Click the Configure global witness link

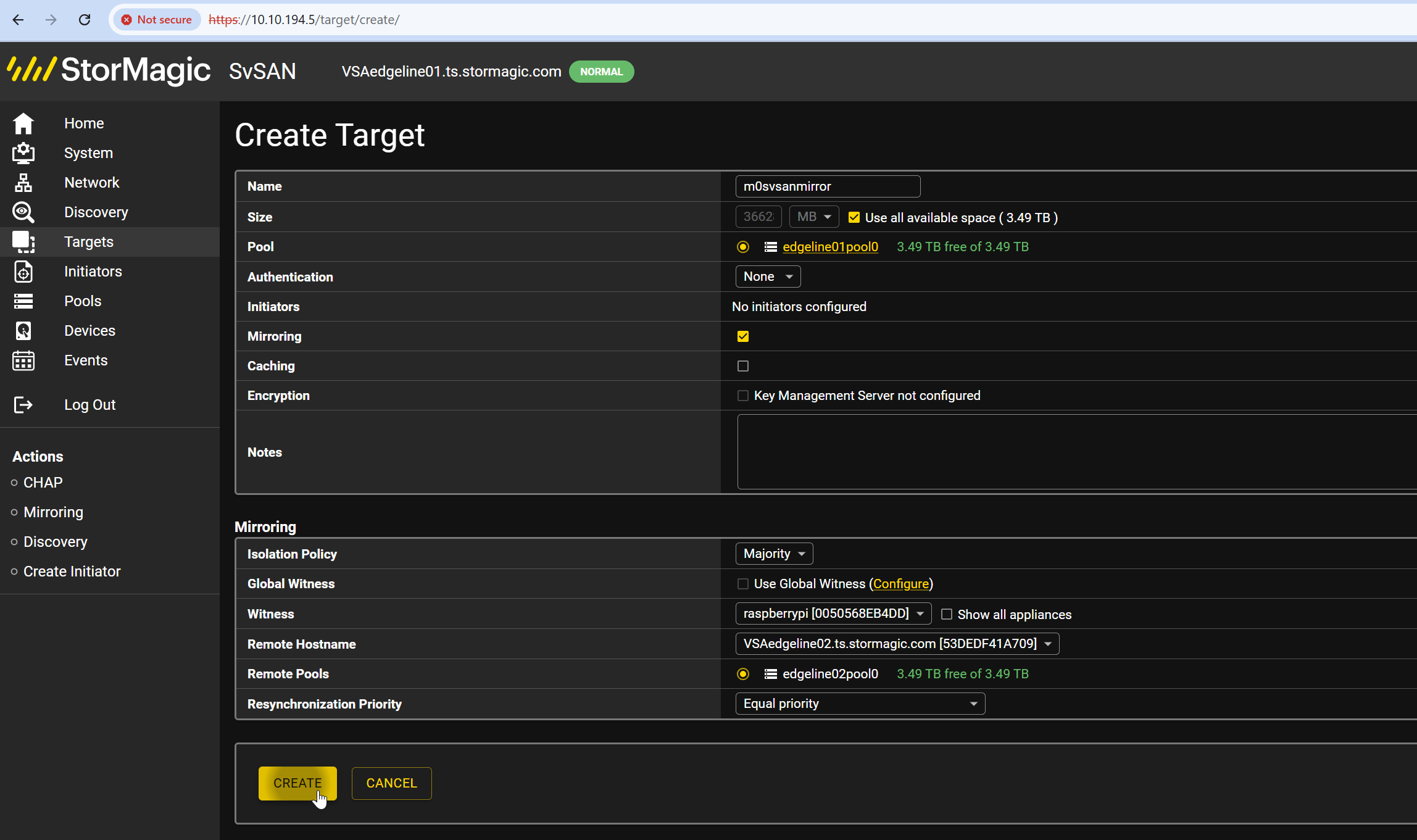tap(901, 584)
